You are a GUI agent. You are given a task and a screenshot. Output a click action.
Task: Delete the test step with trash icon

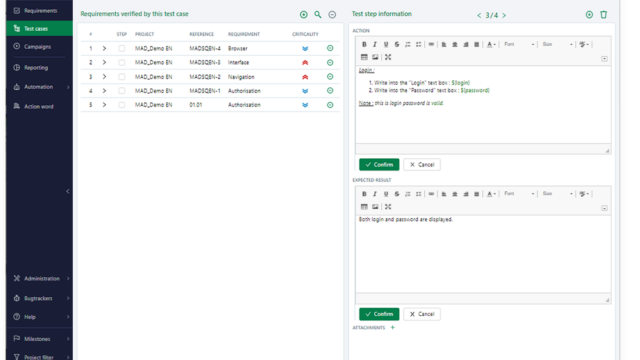click(x=604, y=15)
